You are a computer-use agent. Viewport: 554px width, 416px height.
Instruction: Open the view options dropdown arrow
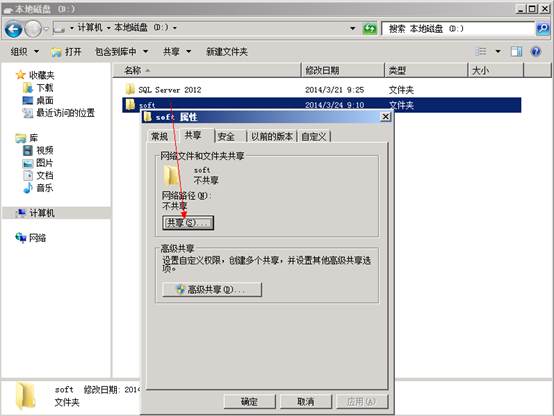(x=498, y=52)
